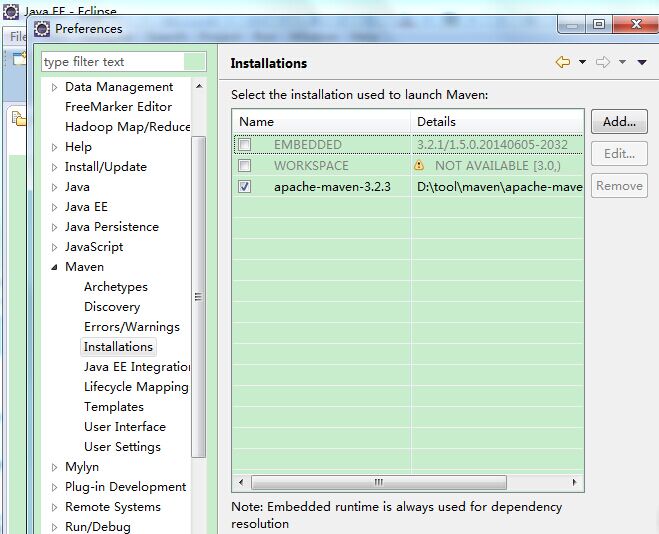Click the back navigation arrow icon
This screenshot has width=659, height=534.
(x=563, y=62)
